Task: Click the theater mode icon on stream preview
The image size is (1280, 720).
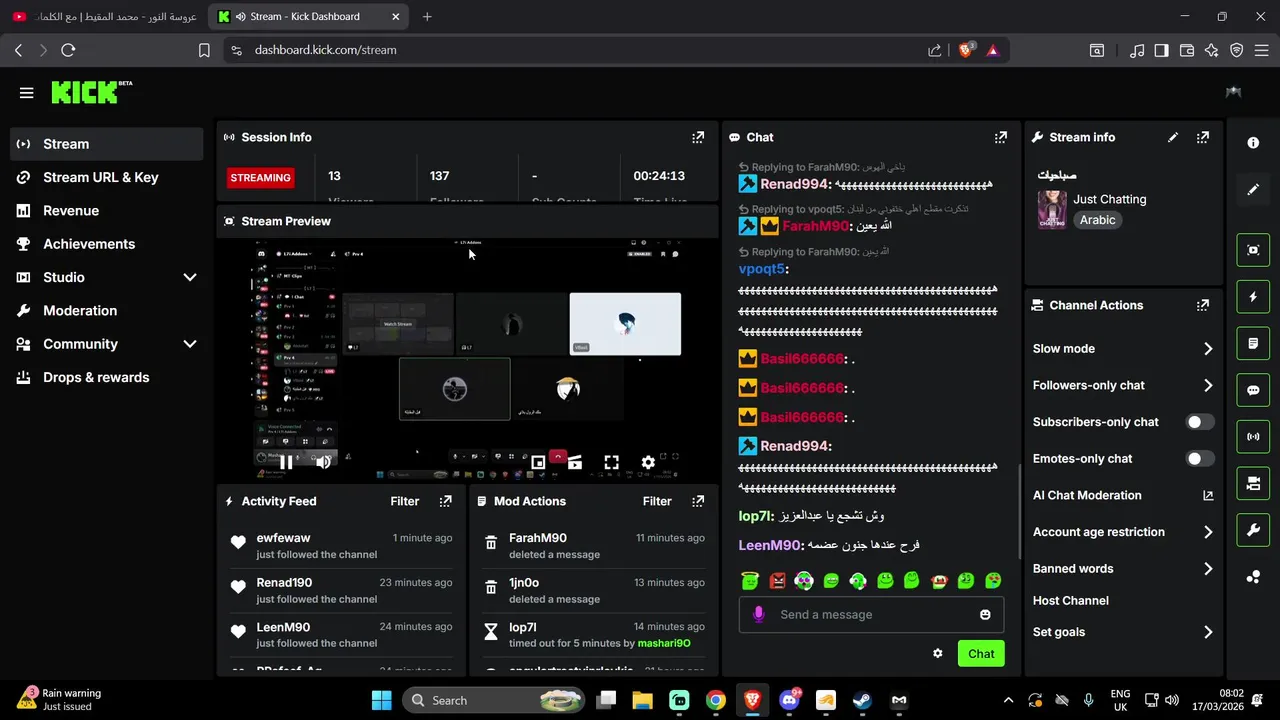Action: point(574,462)
